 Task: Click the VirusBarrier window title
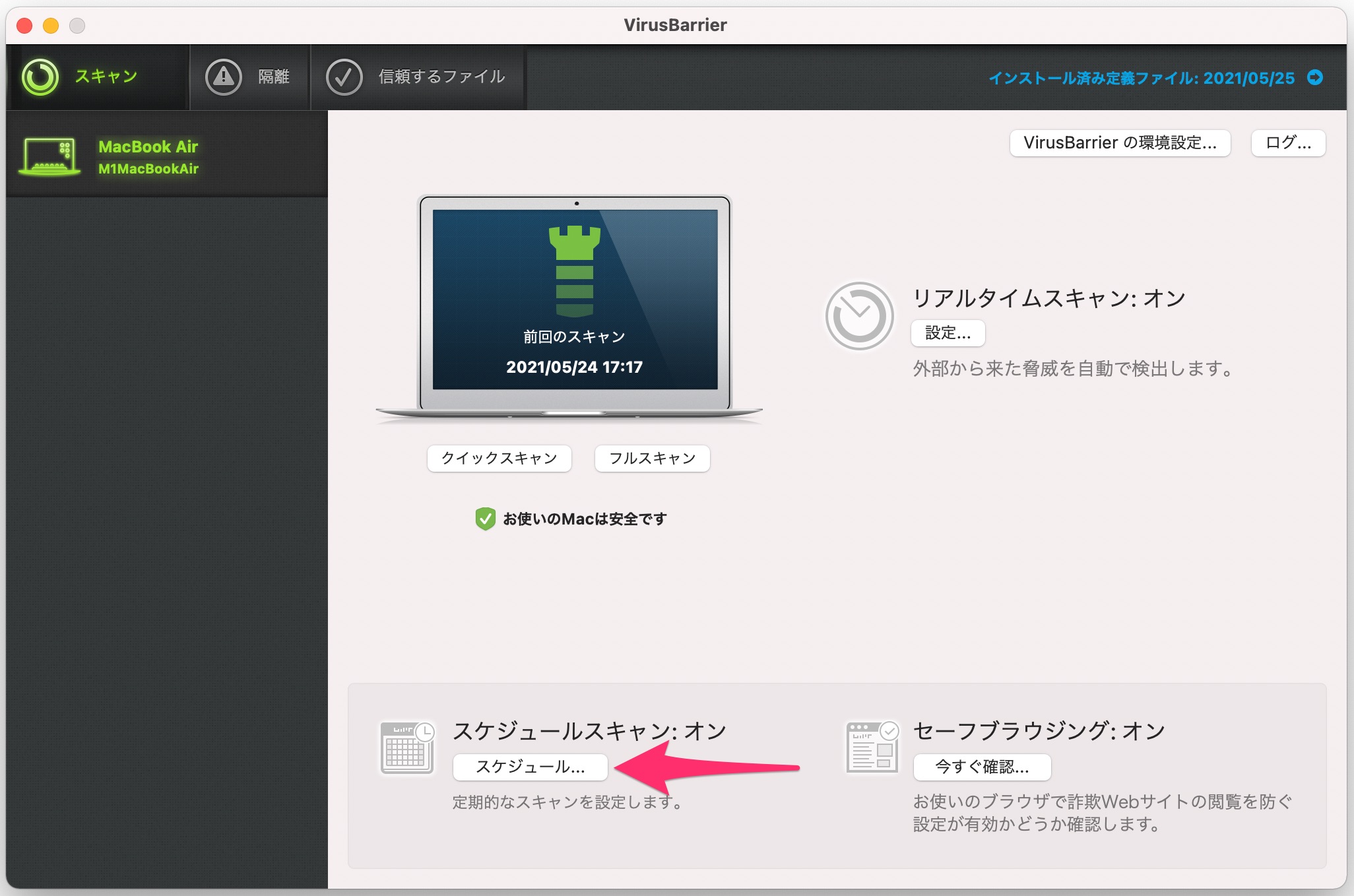[676, 25]
